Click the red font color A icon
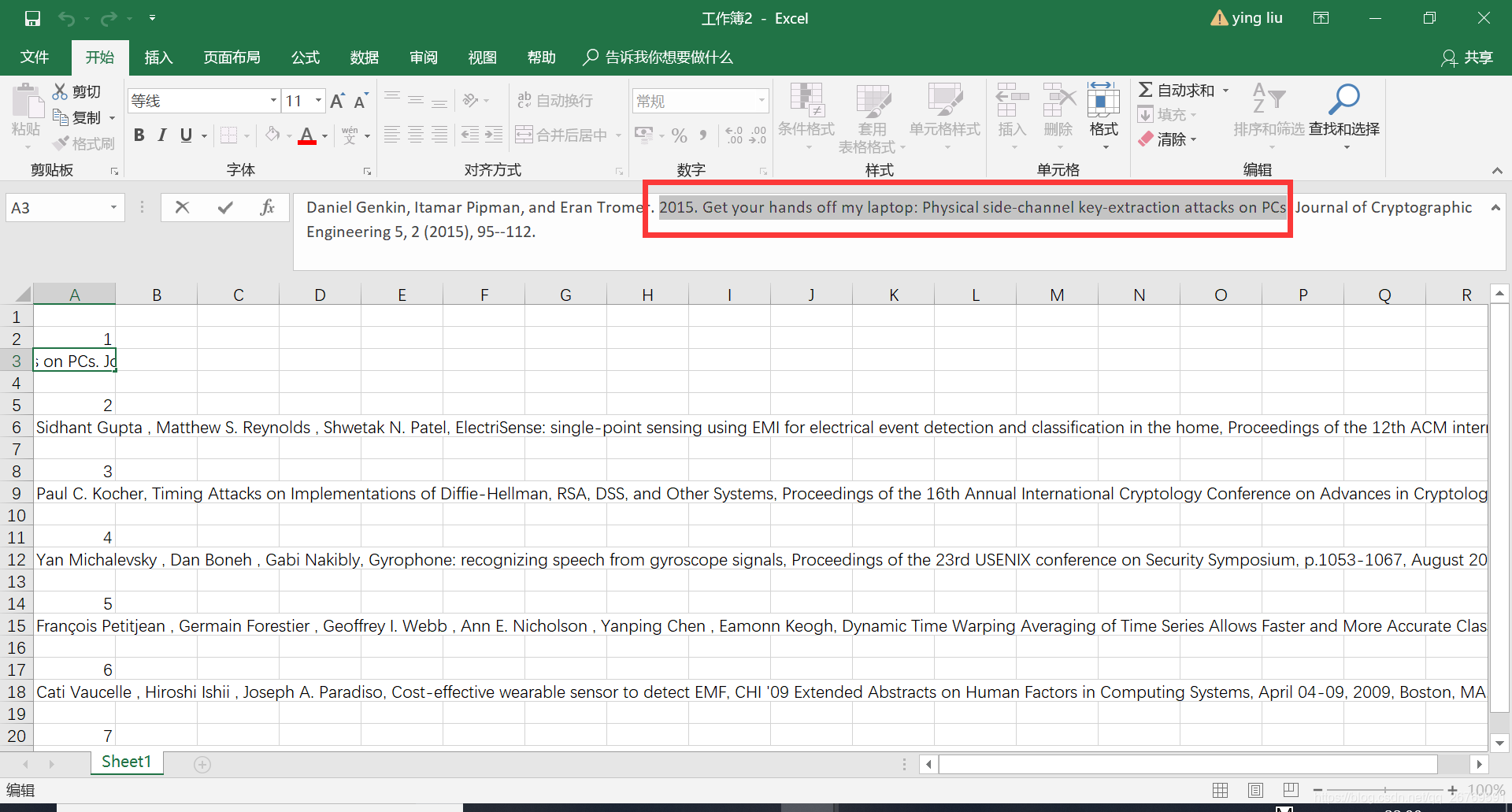Screen dimensions: 1512x812 307,135
